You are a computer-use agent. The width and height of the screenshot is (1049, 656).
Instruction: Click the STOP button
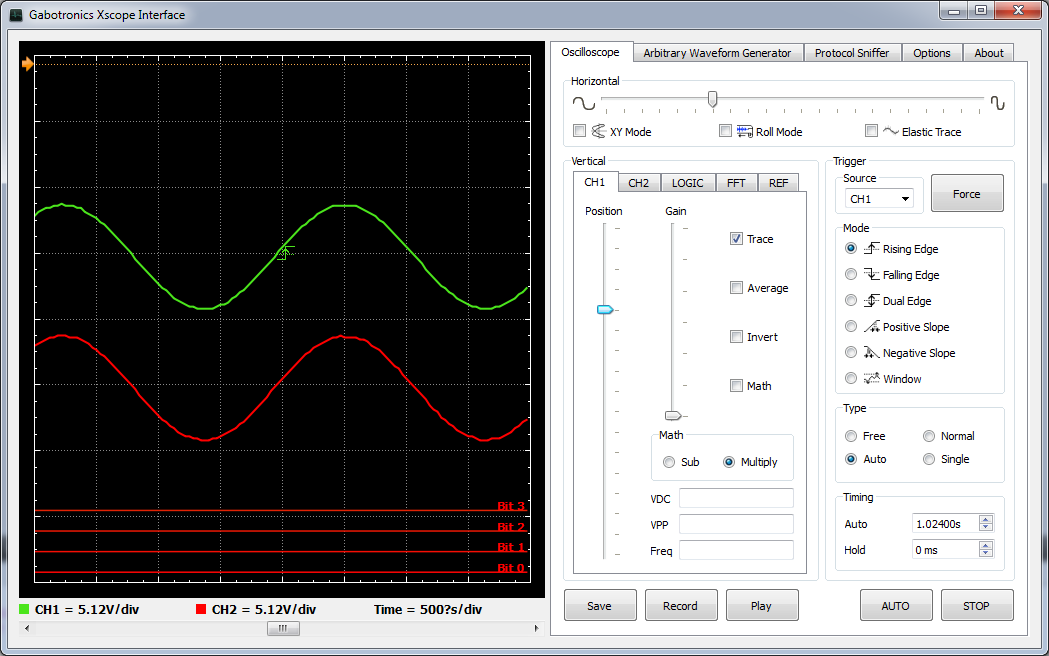976,605
